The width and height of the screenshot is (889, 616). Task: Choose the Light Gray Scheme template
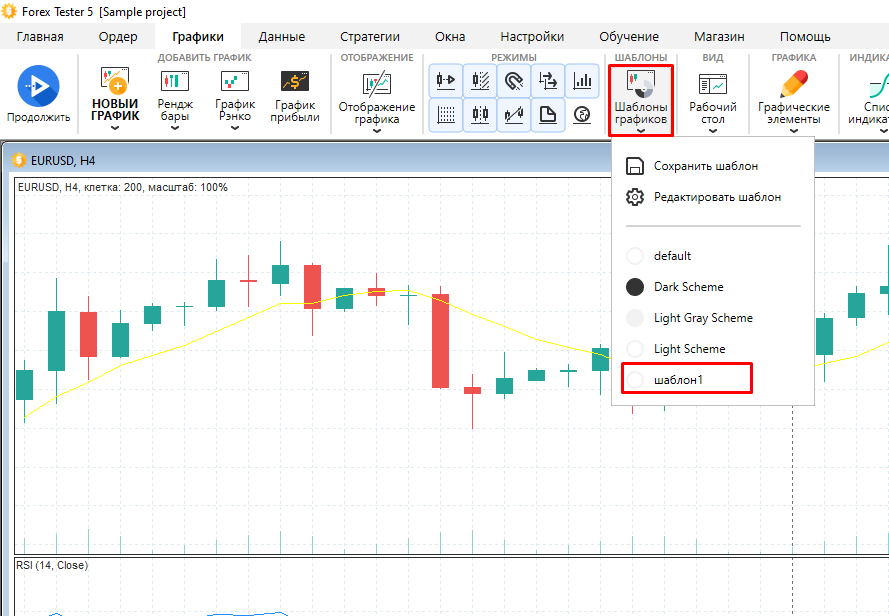click(635, 318)
